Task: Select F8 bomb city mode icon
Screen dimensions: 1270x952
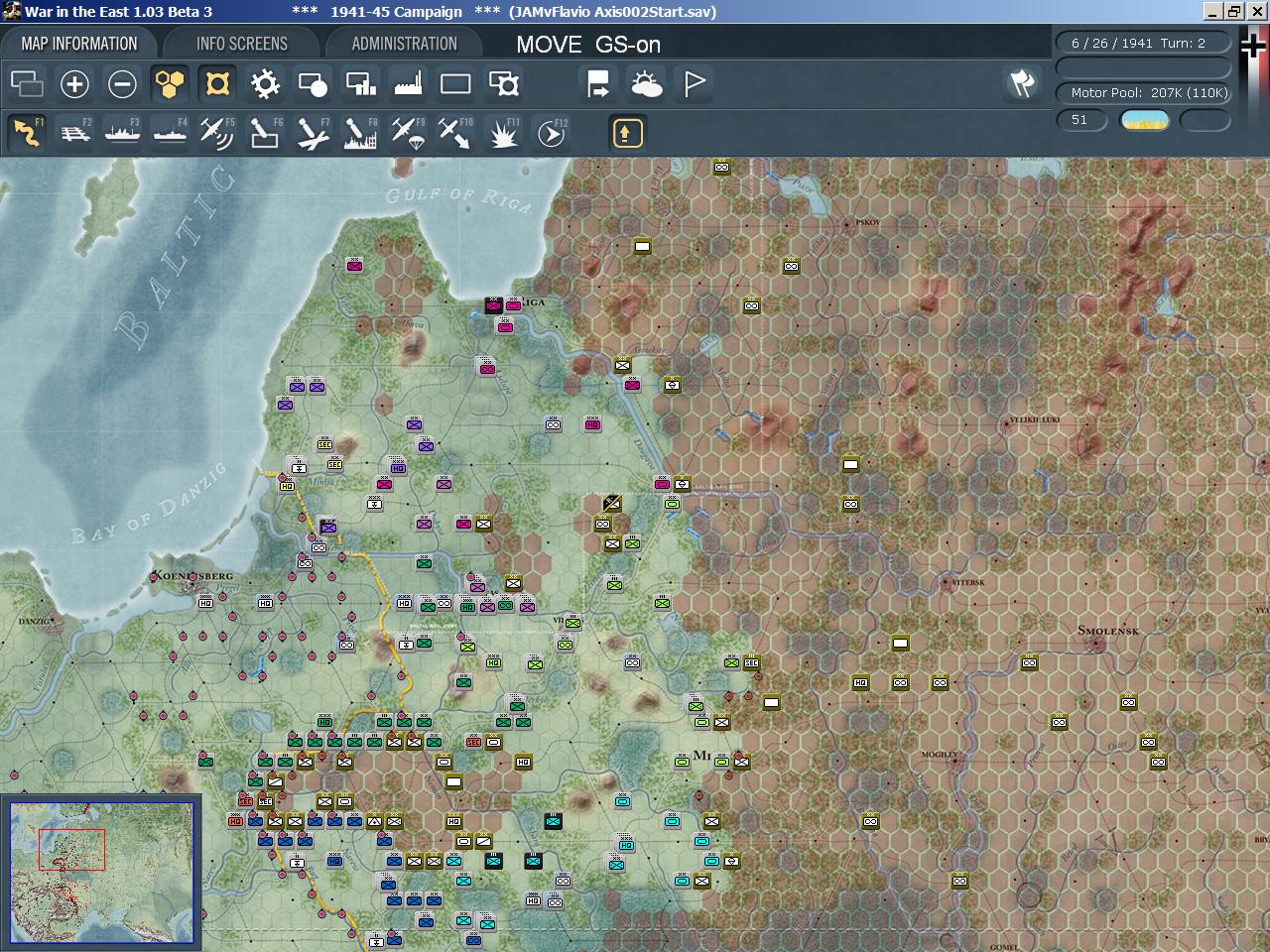Action: (360, 133)
